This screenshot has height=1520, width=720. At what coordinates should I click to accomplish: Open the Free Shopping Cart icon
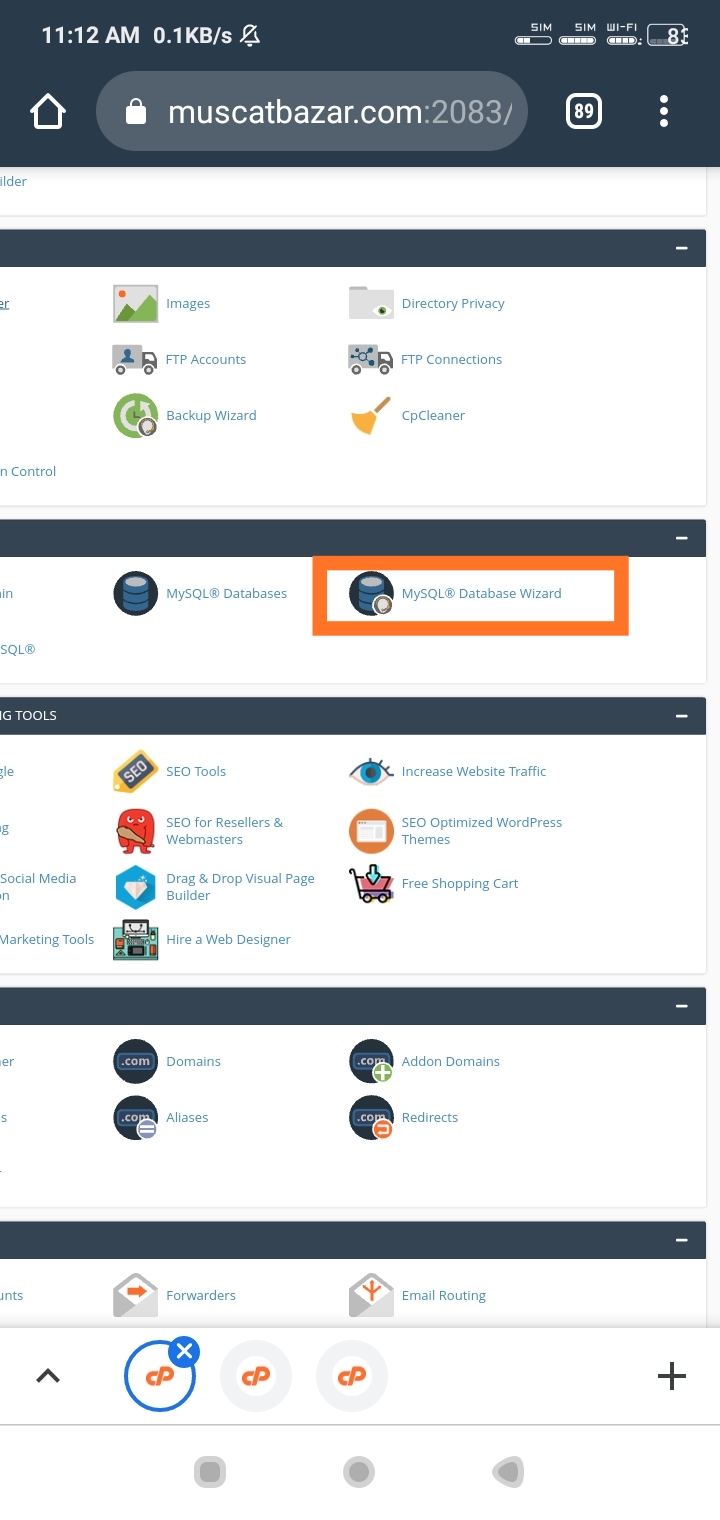(x=370, y=884)
